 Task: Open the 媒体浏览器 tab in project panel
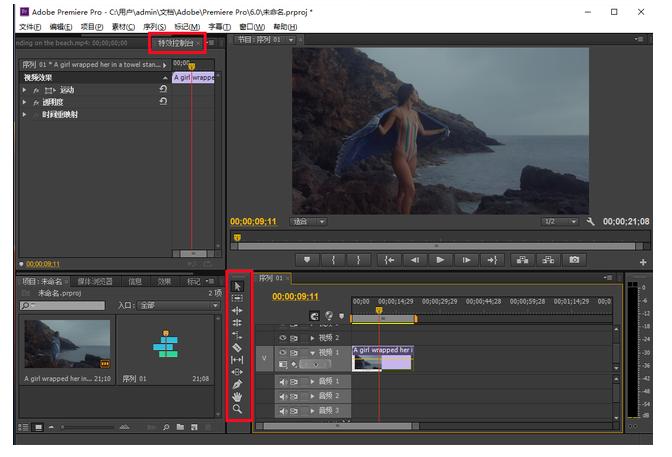pyautogui.click(x=95, y=281)
